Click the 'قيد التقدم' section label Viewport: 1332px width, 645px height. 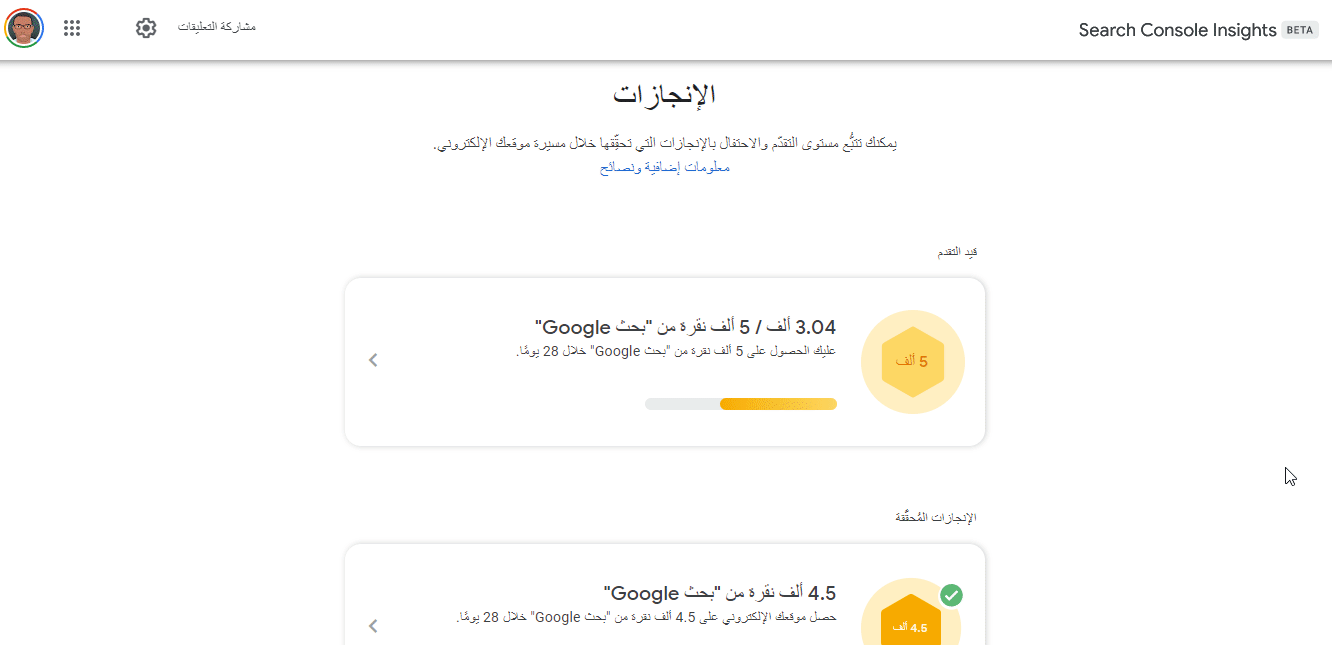click(956, 252)
